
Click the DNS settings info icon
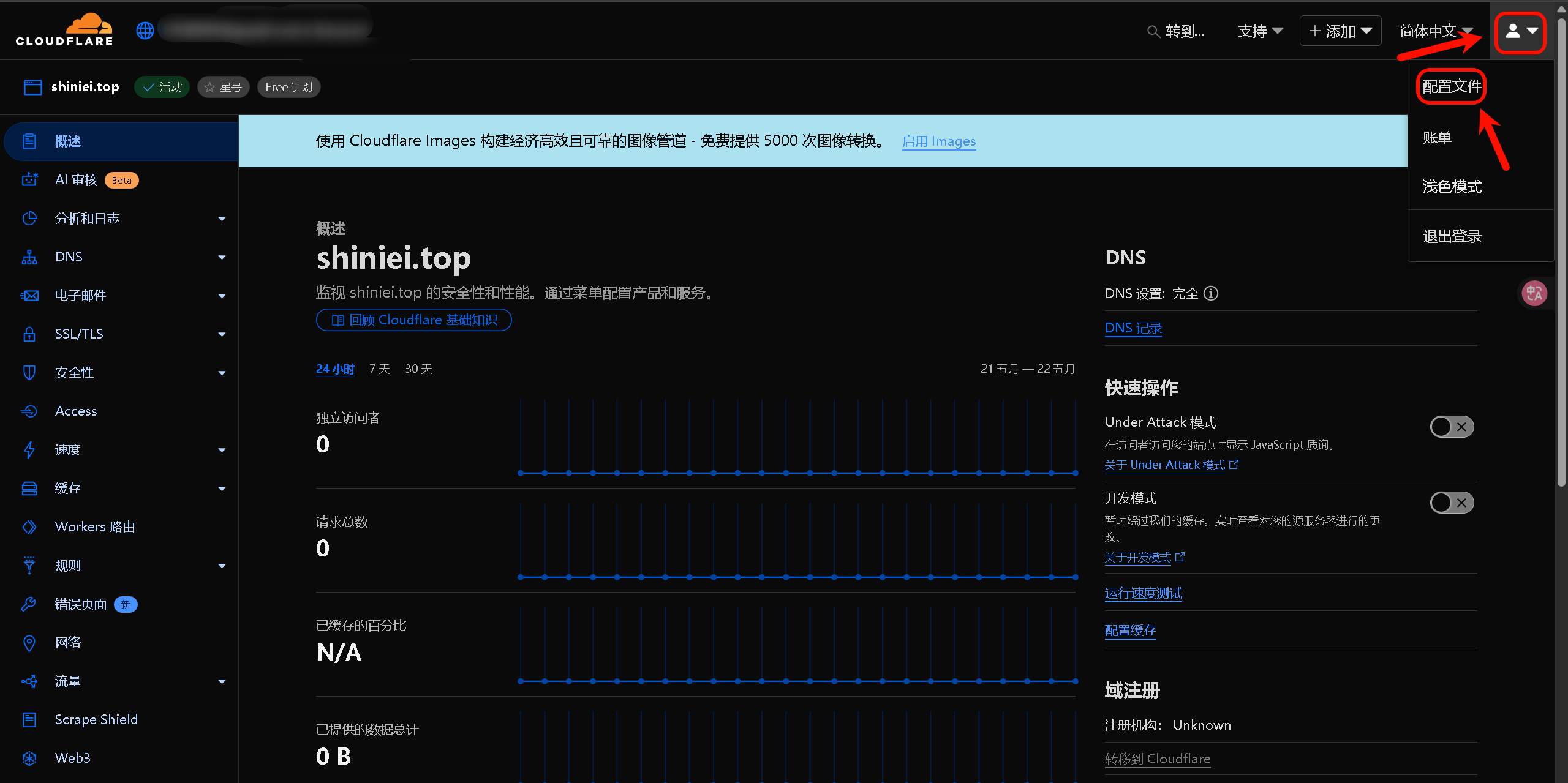1211,294
